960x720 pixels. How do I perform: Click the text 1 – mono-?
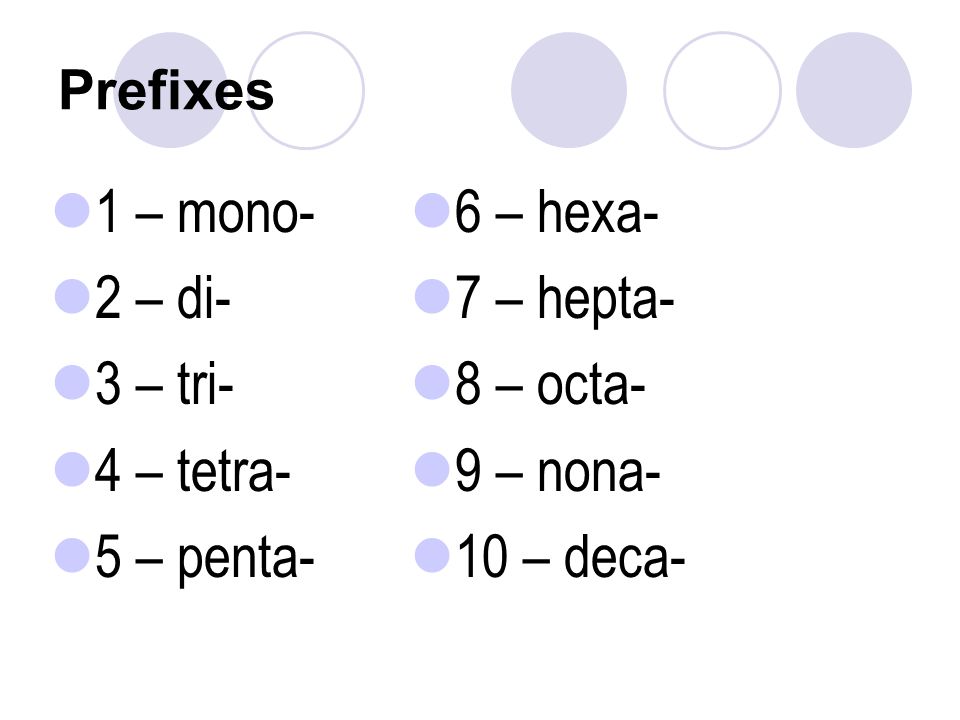[205, 212]
